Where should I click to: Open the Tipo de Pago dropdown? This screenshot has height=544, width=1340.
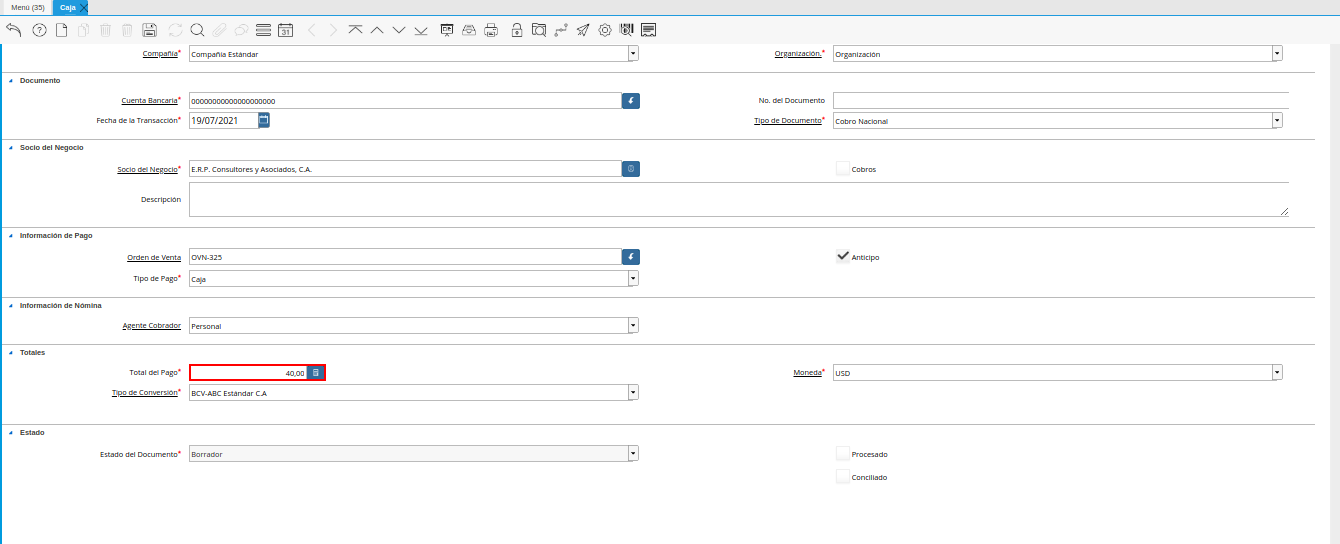[633, 279]
